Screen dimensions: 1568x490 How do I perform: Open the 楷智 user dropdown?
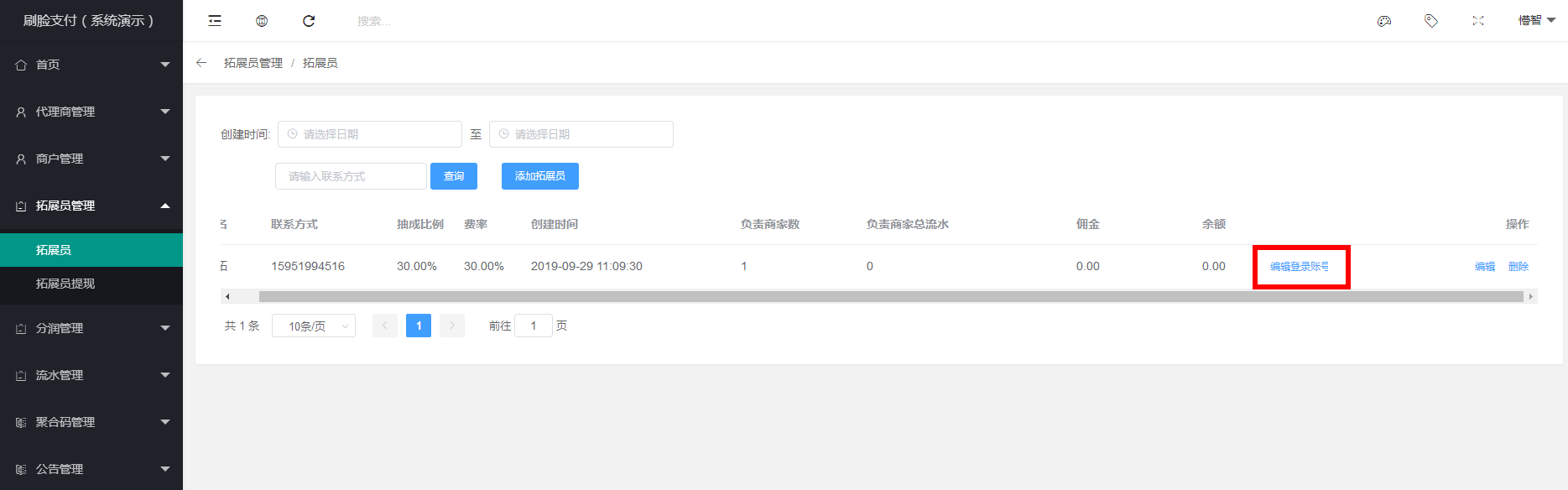pyautogui.click(x=1537, y=21)
